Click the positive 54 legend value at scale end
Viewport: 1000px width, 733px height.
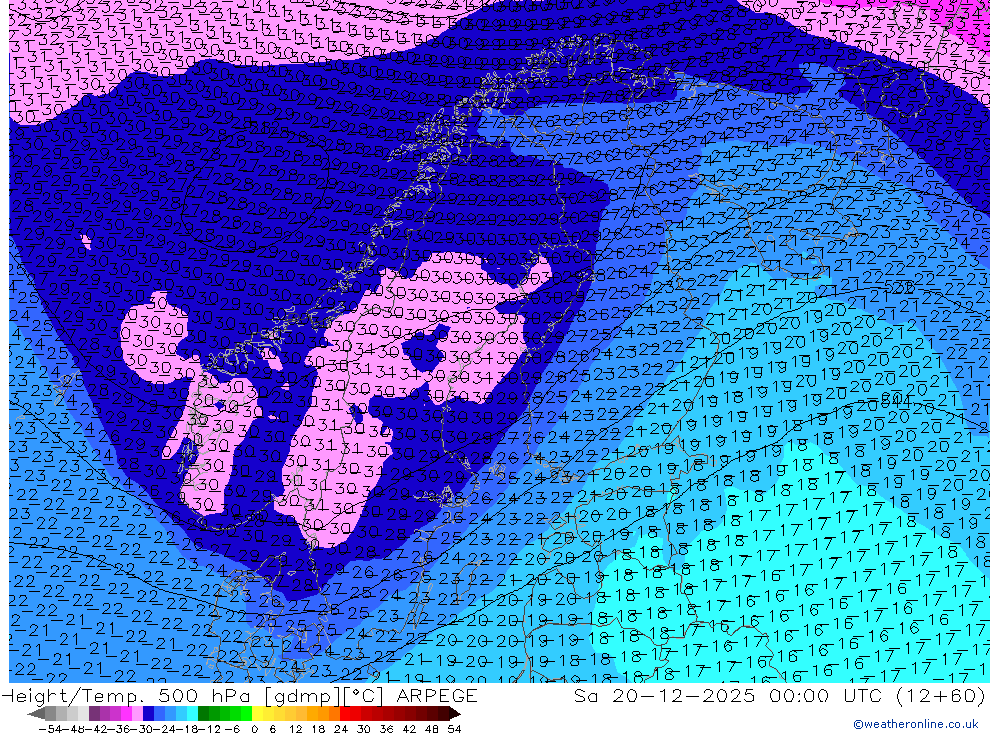pos(454,729)
